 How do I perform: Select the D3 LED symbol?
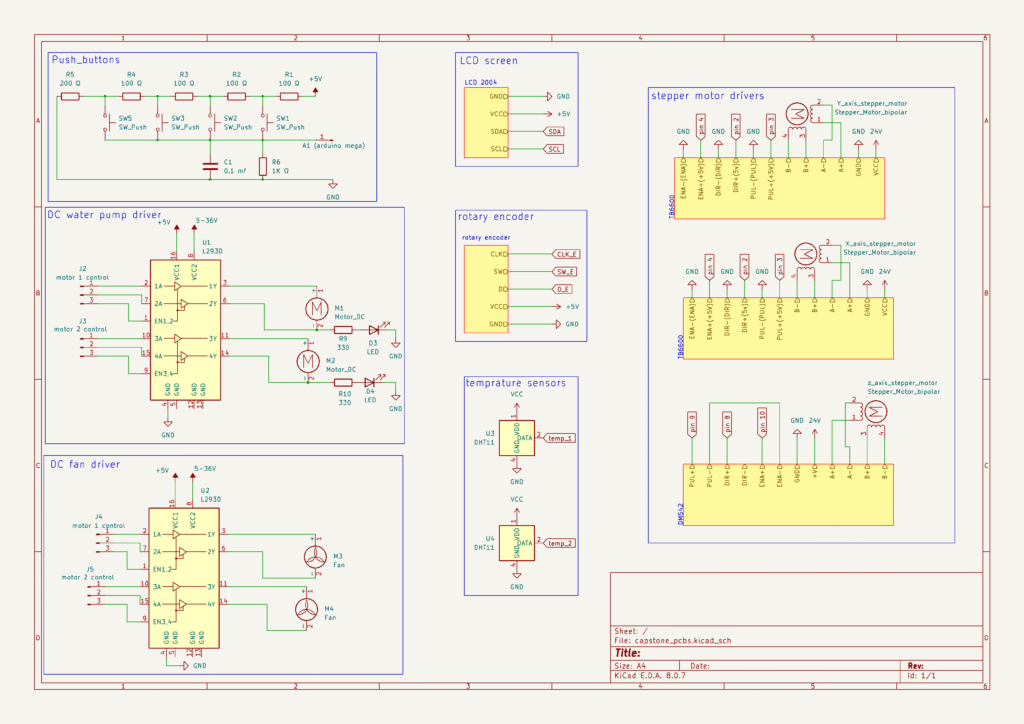pyautogui.click(x=375, y=329)
